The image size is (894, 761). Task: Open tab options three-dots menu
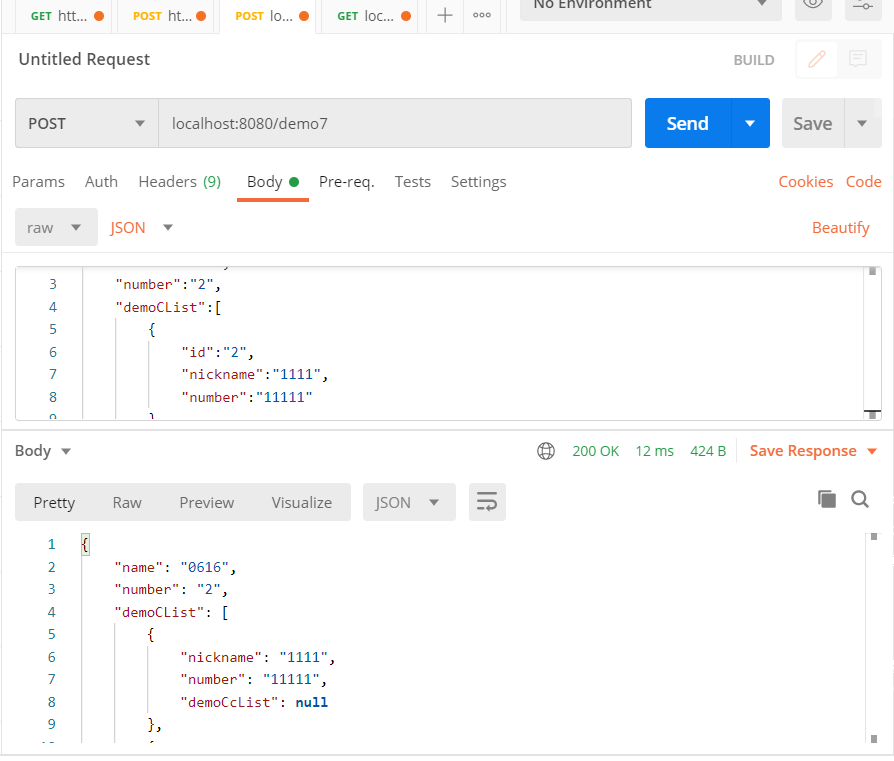click(x=482, y=15)
